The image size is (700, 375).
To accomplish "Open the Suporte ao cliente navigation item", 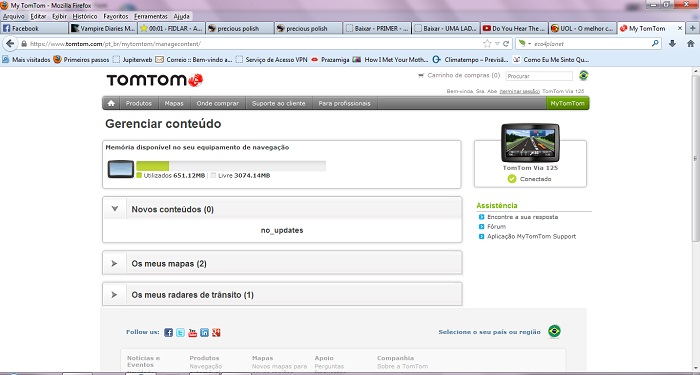I will 279,103.
